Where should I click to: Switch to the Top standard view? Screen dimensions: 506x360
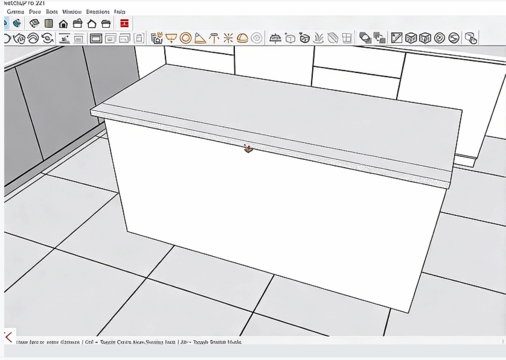(x=49, y=24)
